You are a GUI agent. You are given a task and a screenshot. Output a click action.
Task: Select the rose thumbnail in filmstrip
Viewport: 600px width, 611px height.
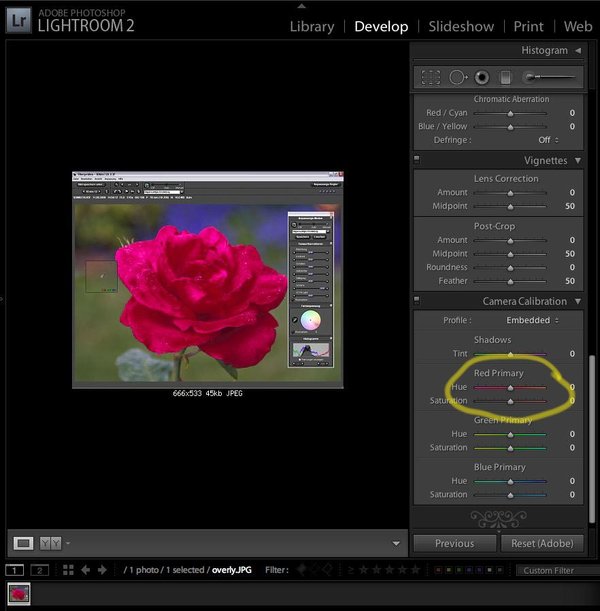pos(19,594)
